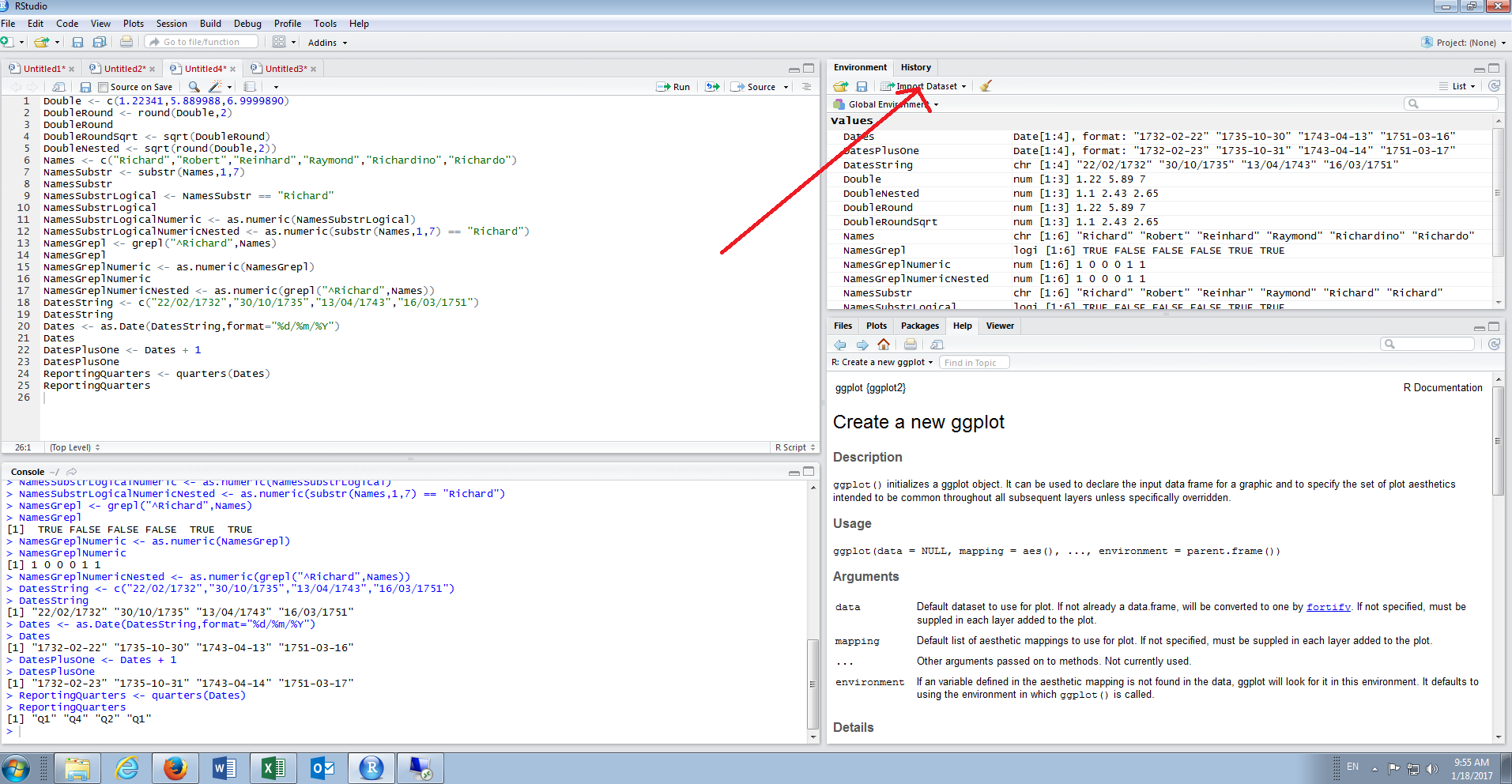Screen dimensions: 1512x784
Task: Open the workspace panes layout icon
Action: click(x=279, y=42)
